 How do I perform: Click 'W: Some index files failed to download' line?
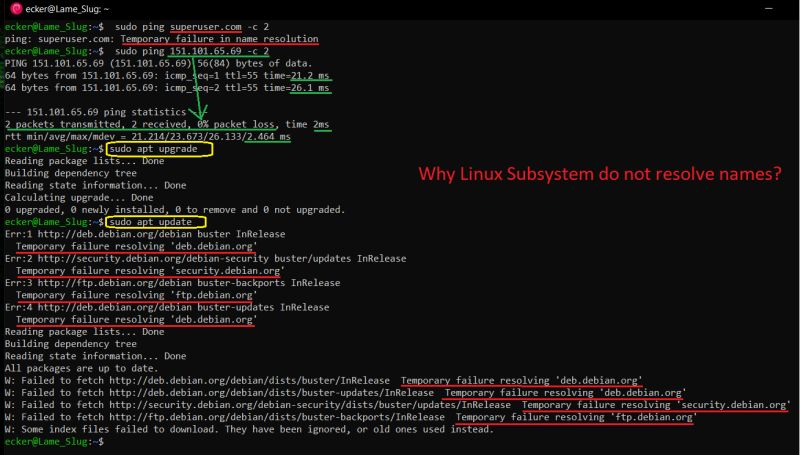point(249,429)
